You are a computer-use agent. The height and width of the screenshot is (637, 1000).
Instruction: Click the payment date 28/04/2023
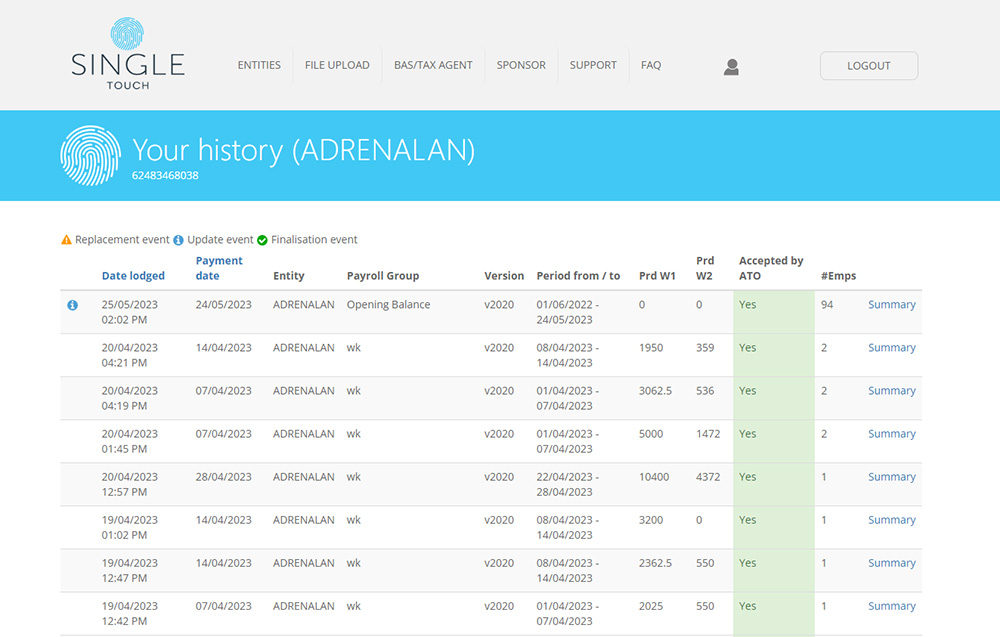pyautogui.click(x=223, y=477)
